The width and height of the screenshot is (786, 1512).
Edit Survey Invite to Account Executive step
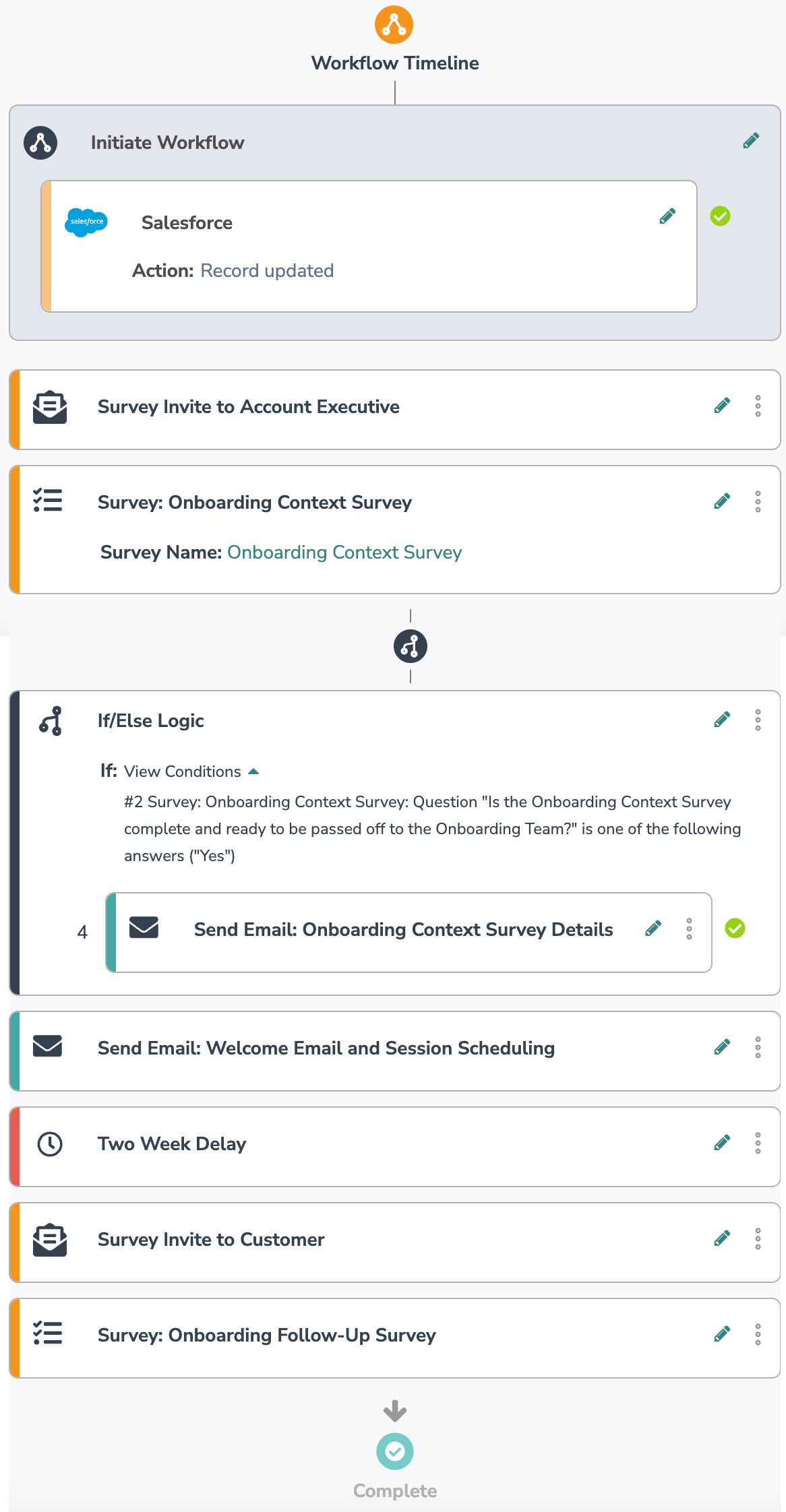(x=722, y=406)
